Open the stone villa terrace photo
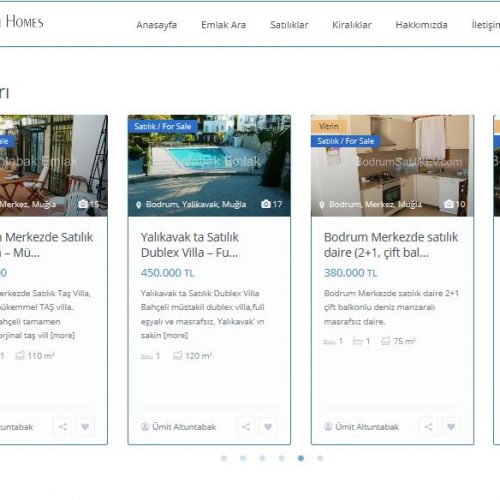 coord(53,165)
